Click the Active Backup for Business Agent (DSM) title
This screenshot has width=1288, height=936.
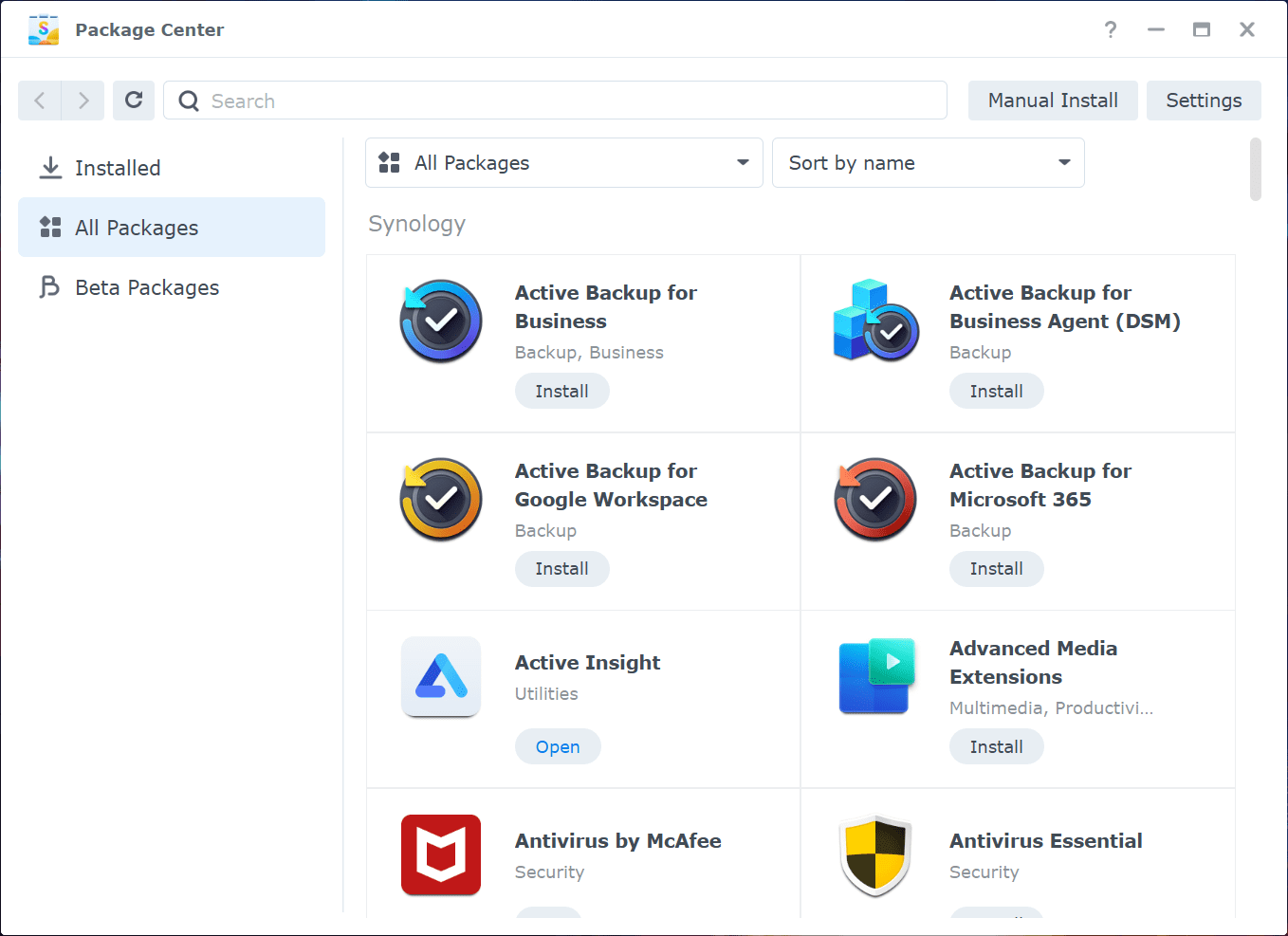pos(1065,307)
